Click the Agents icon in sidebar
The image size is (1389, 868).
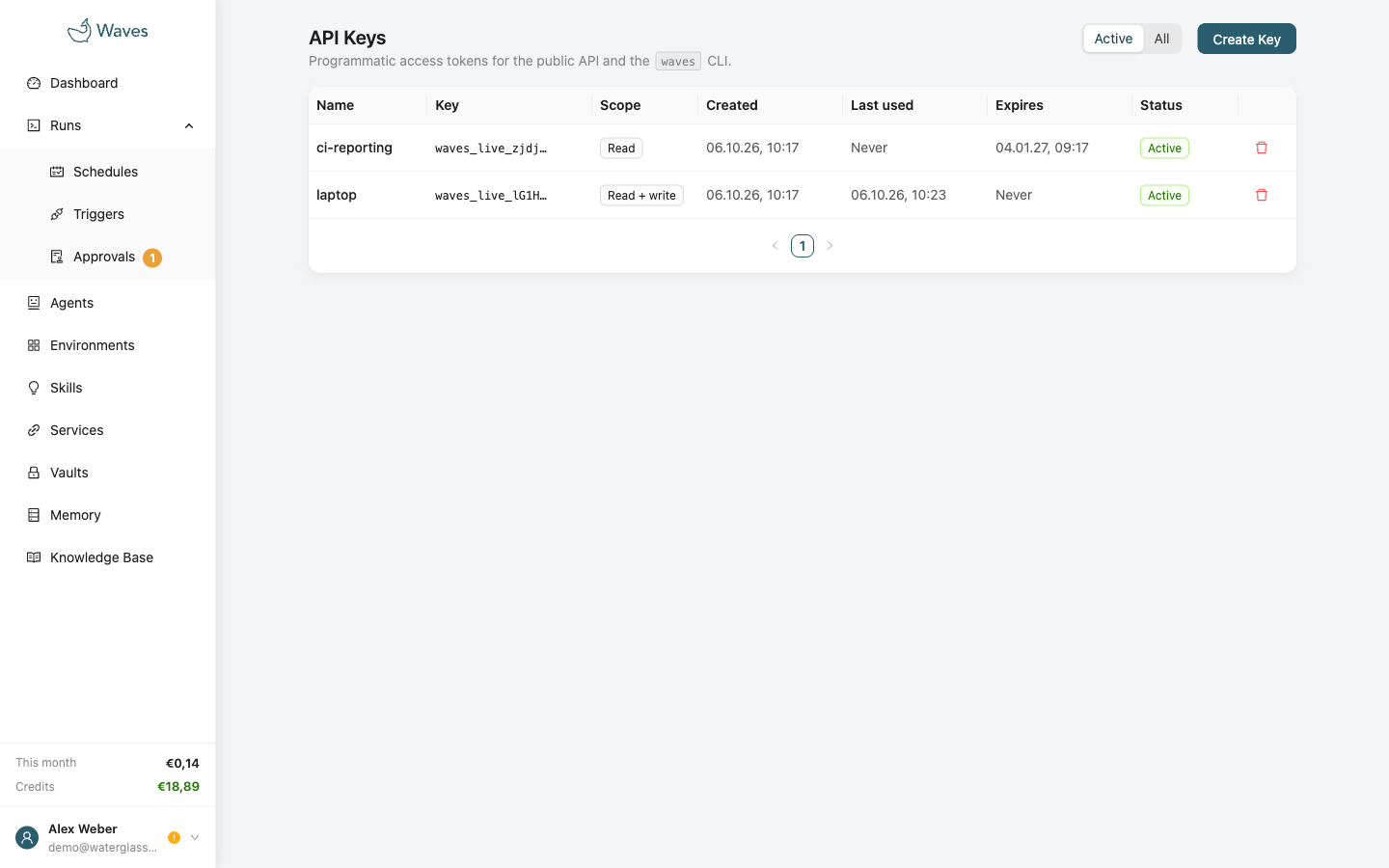coord(34,303)
